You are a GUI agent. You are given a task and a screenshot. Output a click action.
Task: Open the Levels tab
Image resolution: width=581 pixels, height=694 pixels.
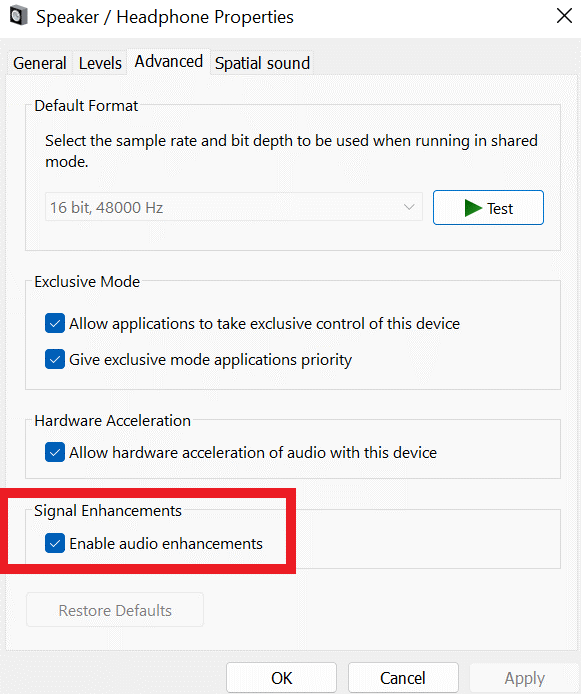(100, 63)
